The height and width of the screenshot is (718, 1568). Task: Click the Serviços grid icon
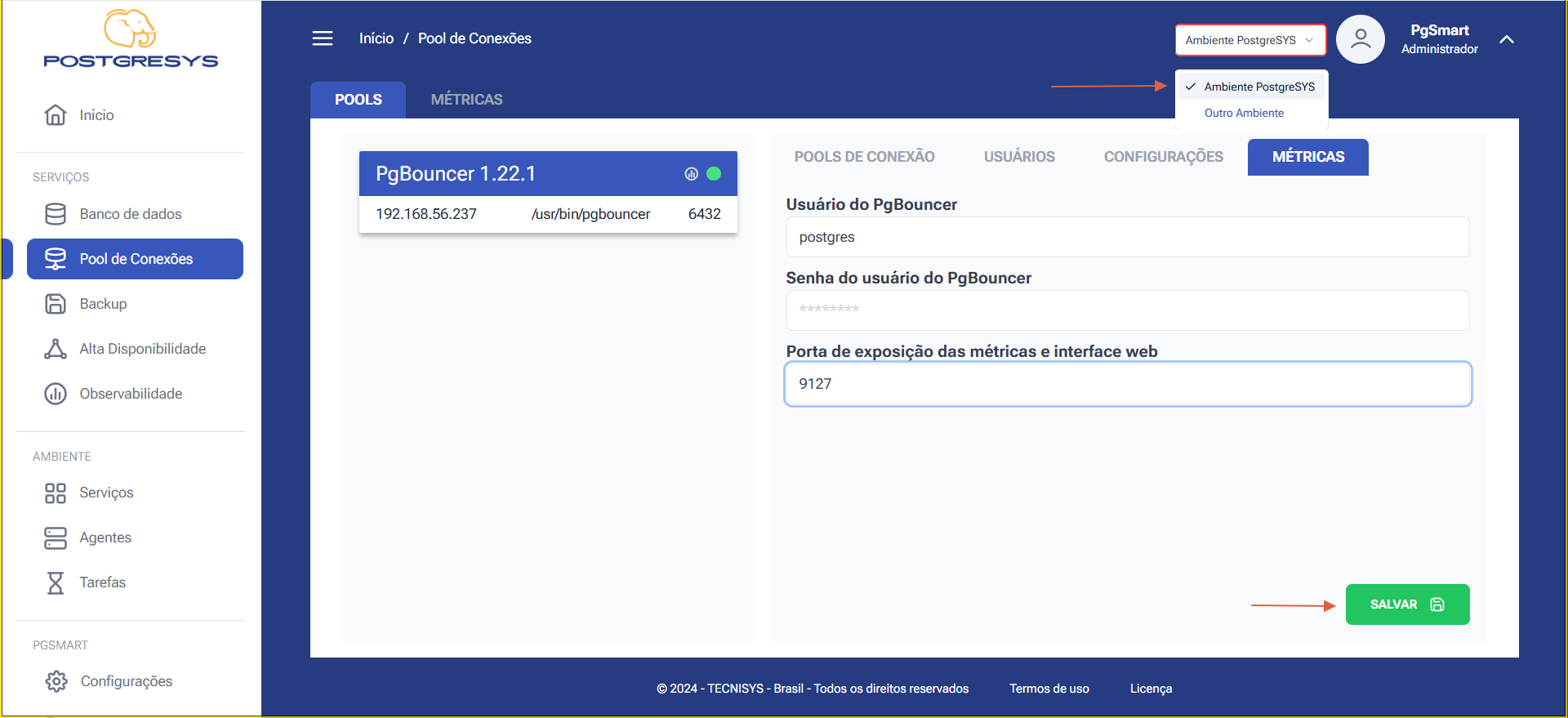coord(56,493)
